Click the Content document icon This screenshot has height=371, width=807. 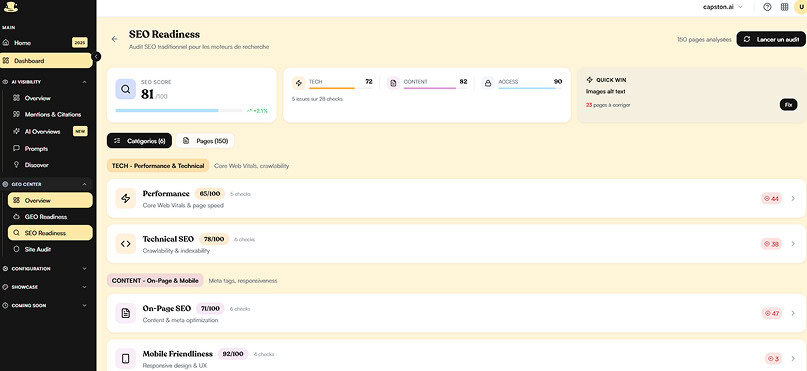[393, 83]
